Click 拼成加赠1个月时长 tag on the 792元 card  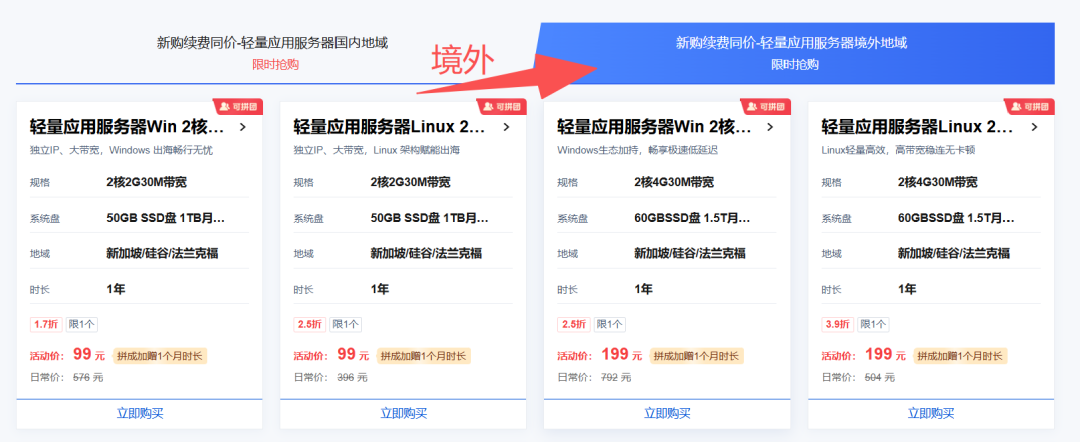point(696,356)
